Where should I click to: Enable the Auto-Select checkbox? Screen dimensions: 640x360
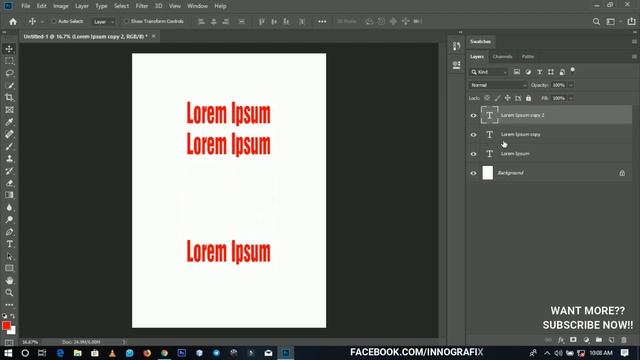point(53,21)
